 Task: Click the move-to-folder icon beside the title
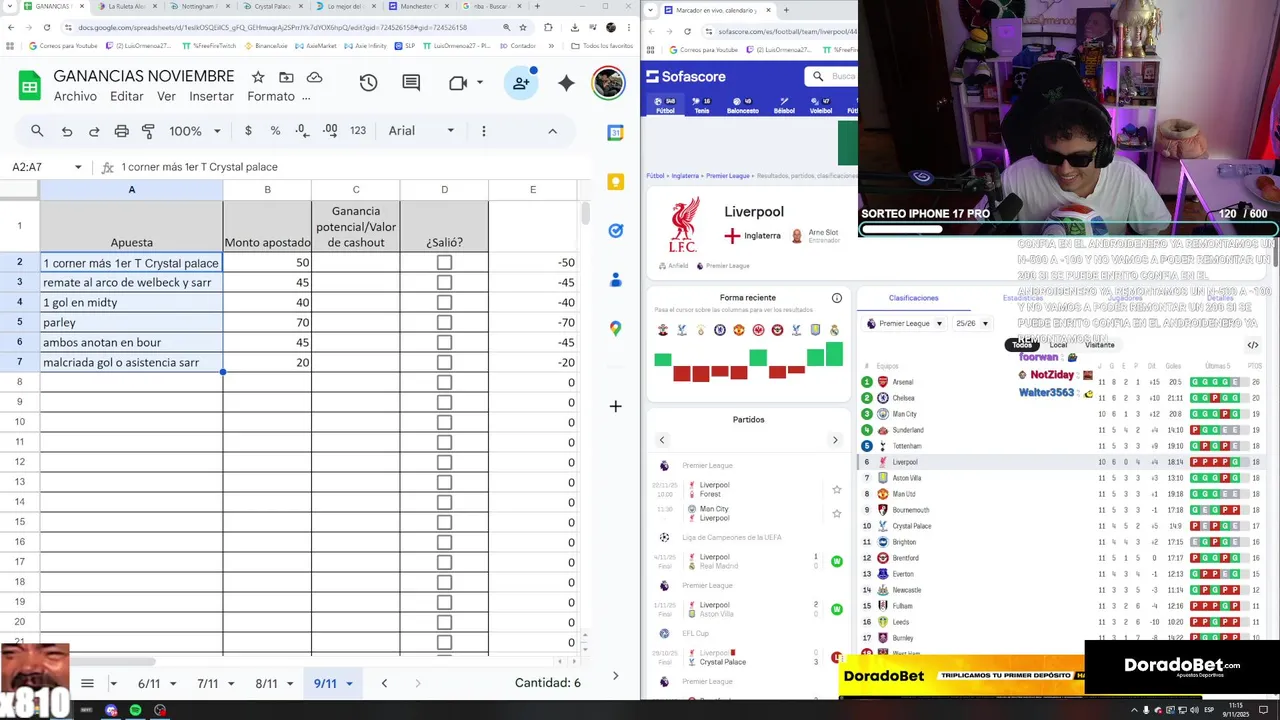(x=286, y=77)
